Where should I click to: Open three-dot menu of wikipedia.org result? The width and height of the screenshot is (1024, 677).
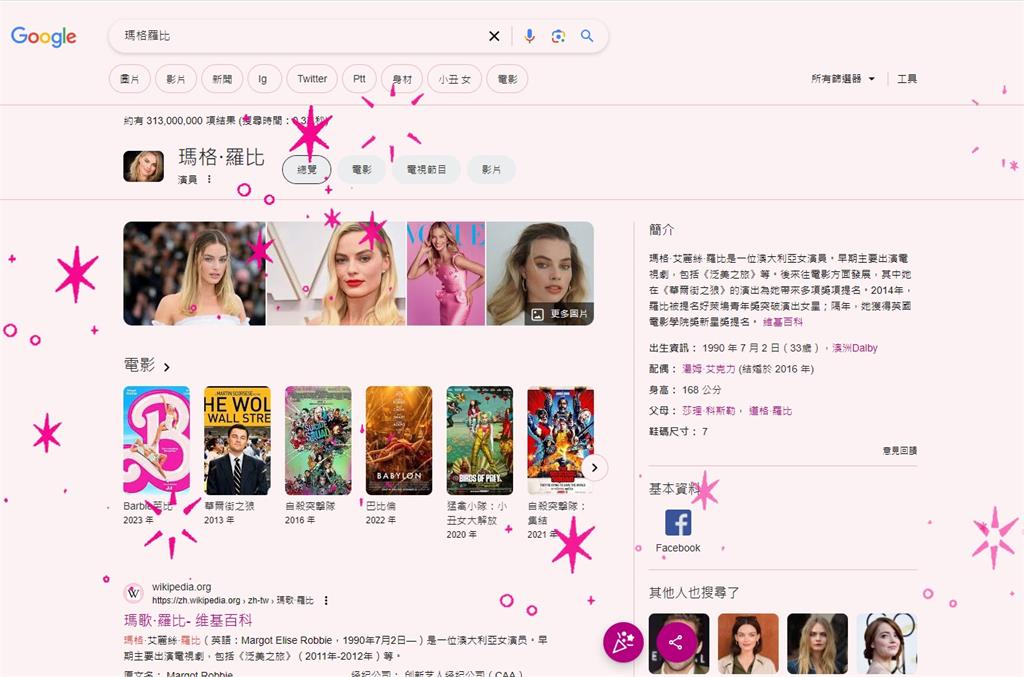click(326, 601)
